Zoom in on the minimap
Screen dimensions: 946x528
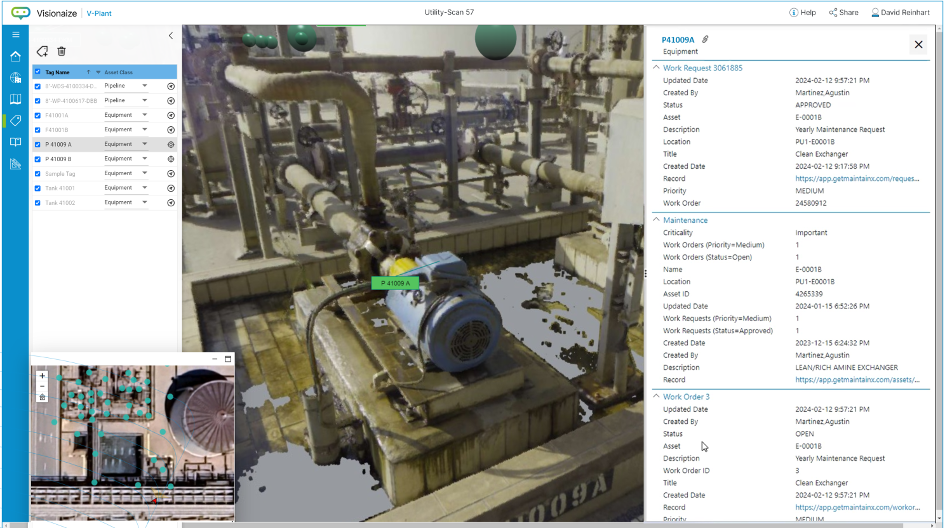click(x=42, y=376)
